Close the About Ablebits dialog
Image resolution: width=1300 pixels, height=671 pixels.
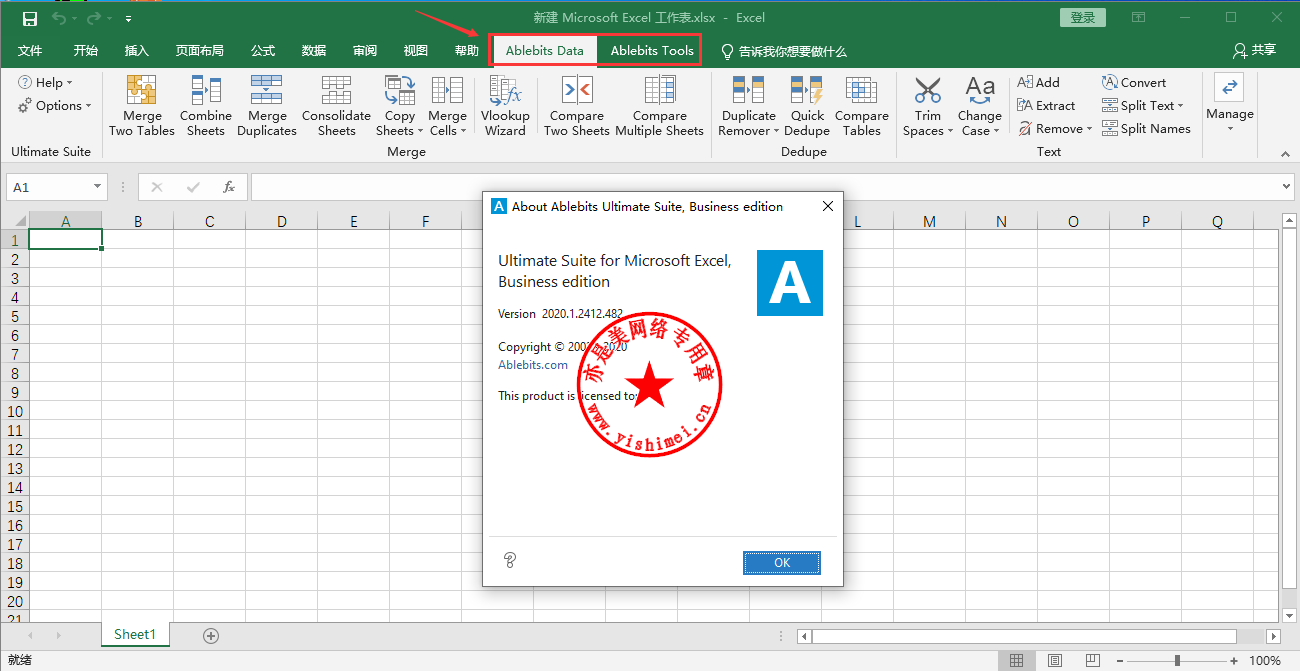[827, 207]
